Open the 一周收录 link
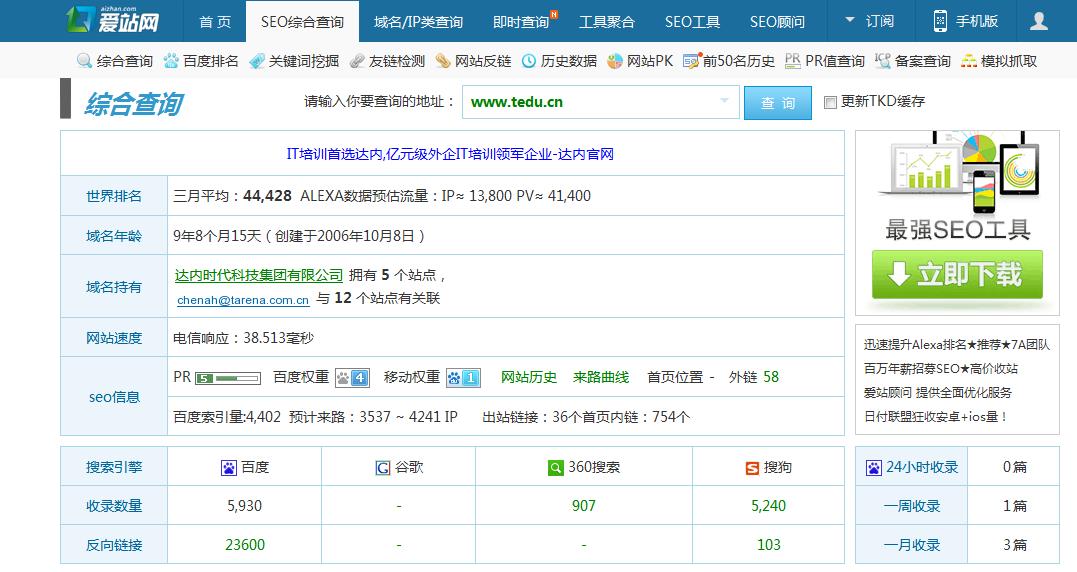Viewport: 1077px width, 572px height. 911,506
